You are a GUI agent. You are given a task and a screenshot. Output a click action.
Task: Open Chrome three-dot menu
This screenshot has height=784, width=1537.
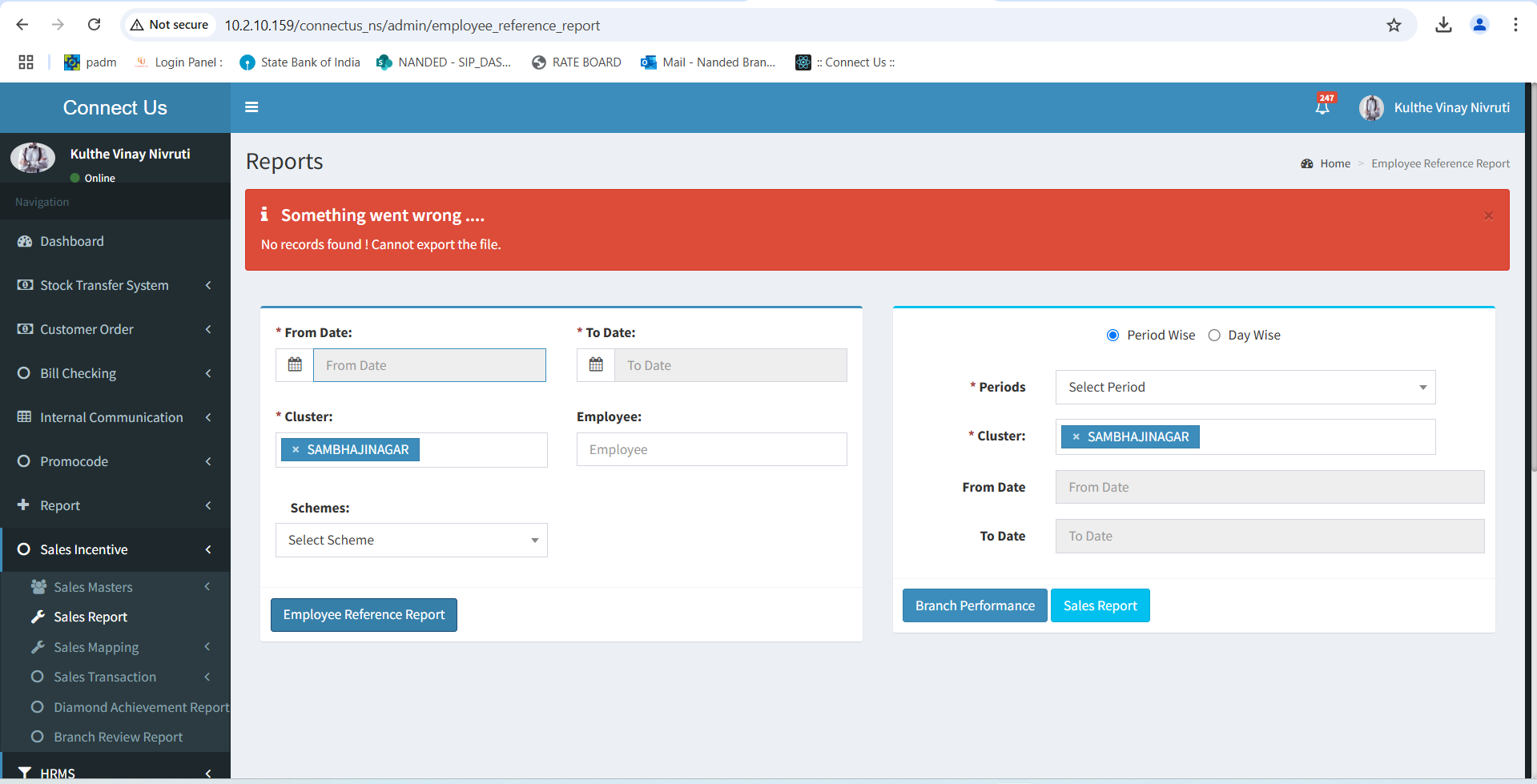(1515, 25)
